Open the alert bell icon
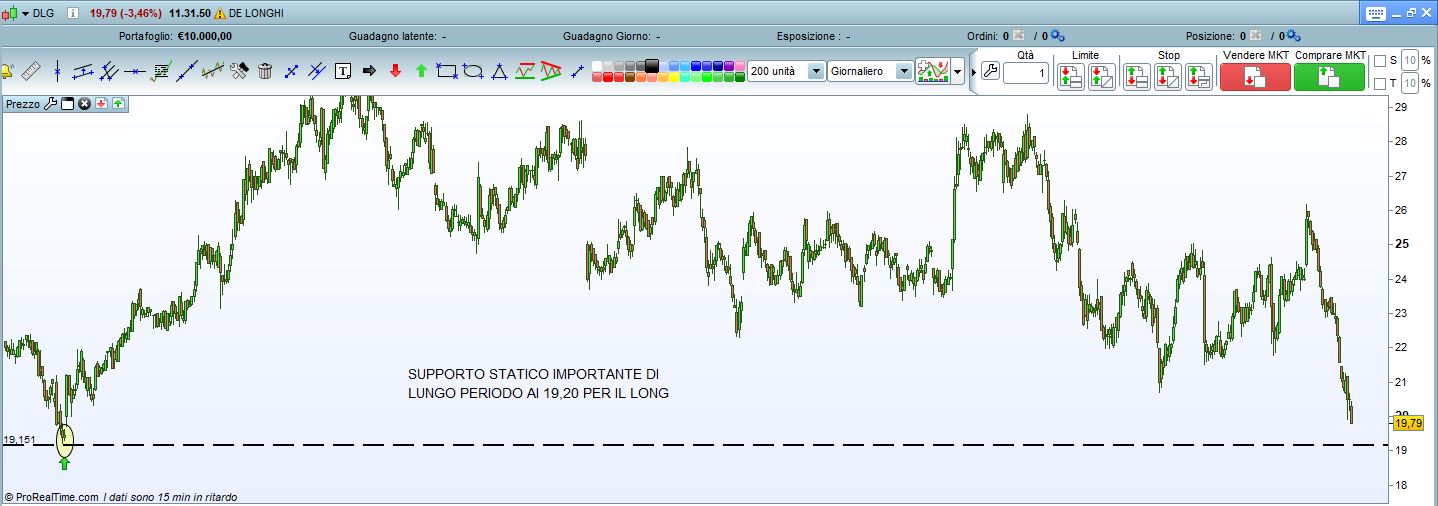Image resolution: width=1438 pixels, height=506 pixels. [6, 71]
